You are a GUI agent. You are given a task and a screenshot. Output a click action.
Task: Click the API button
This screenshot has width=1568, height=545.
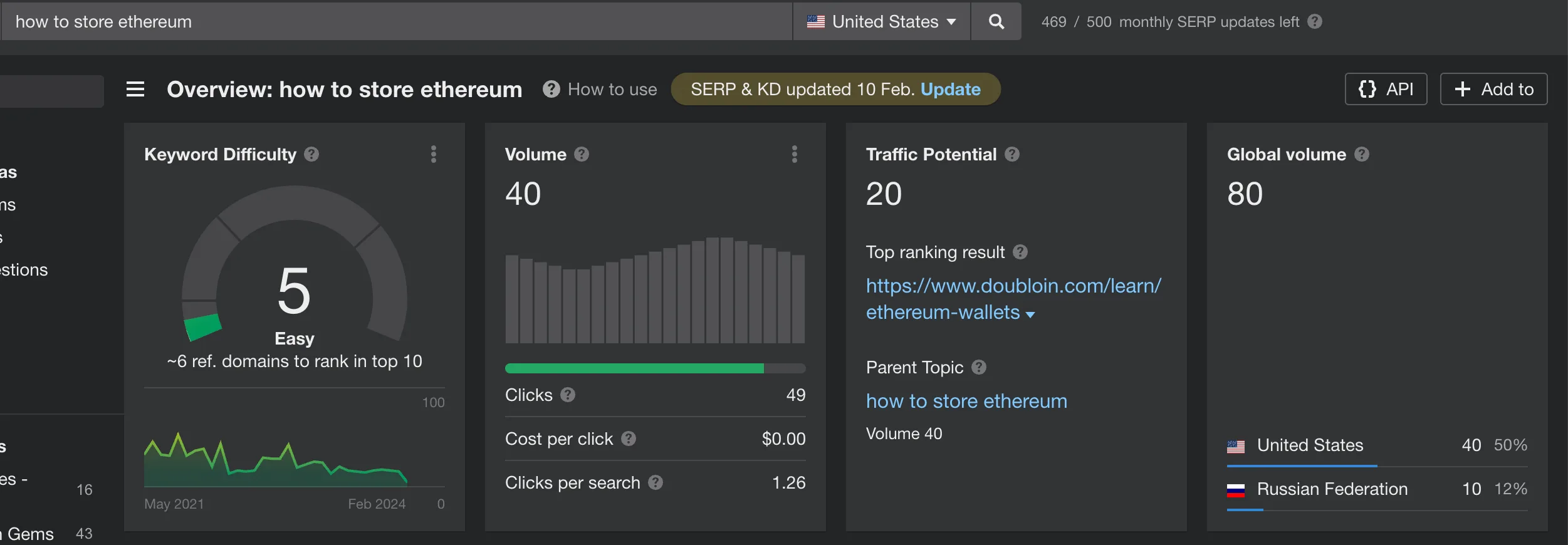[1386, 90]
